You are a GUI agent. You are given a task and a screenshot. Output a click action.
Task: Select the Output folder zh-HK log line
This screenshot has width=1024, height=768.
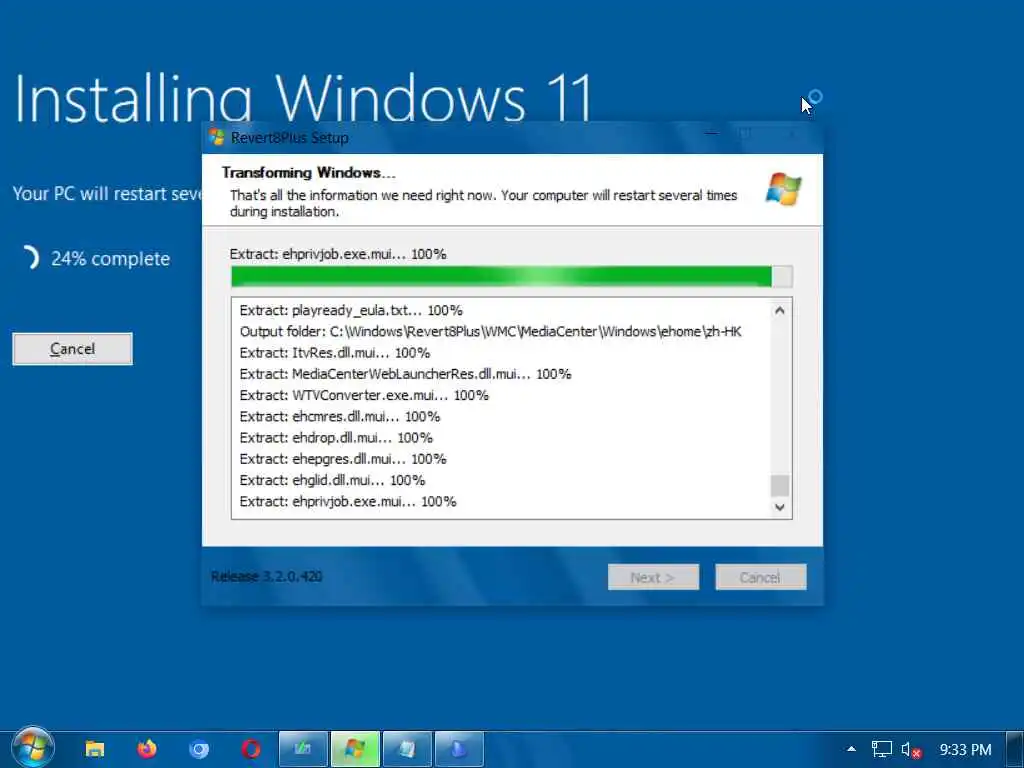(x=490, y=332)
